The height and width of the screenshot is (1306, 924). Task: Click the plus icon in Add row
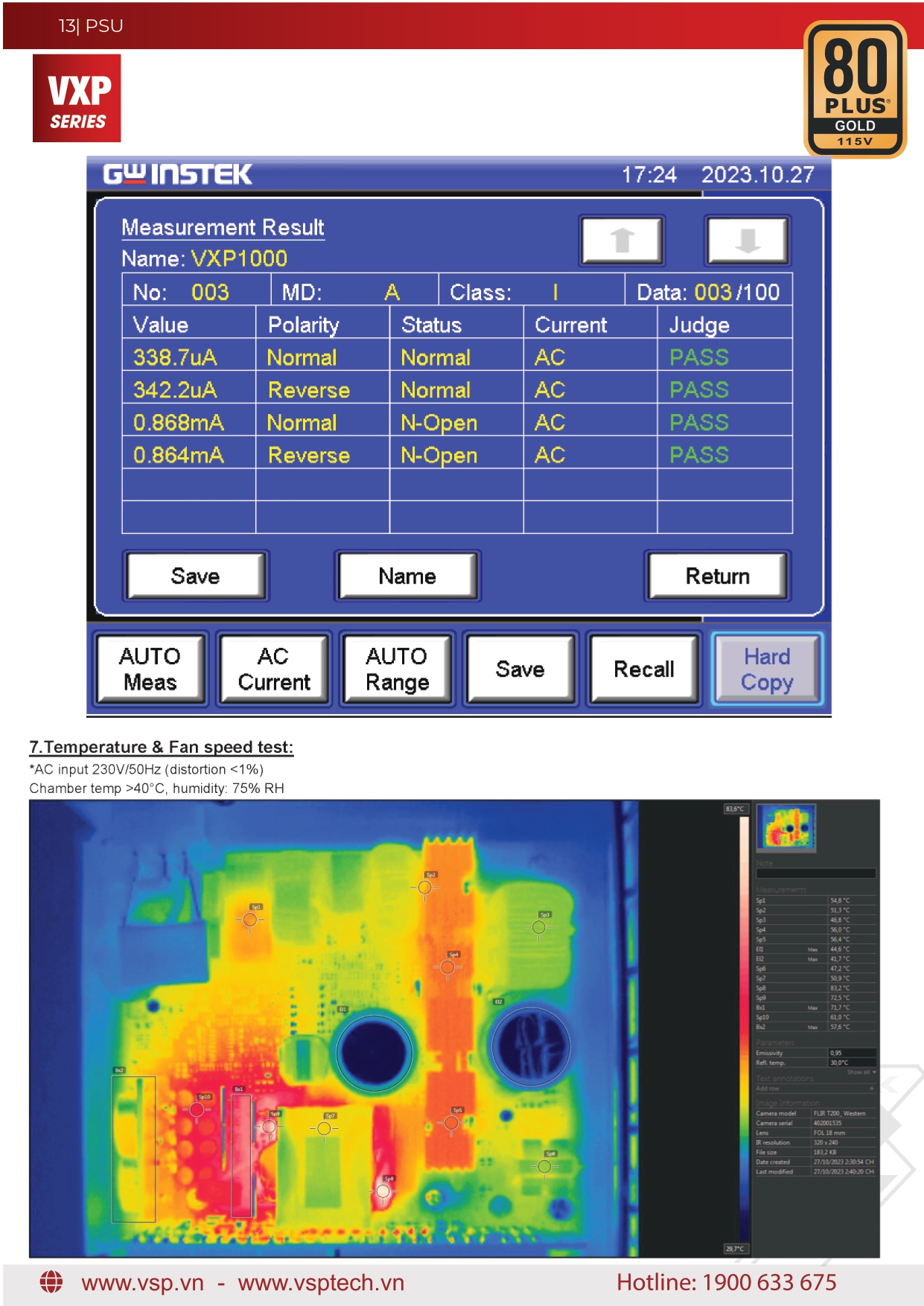871,1089
